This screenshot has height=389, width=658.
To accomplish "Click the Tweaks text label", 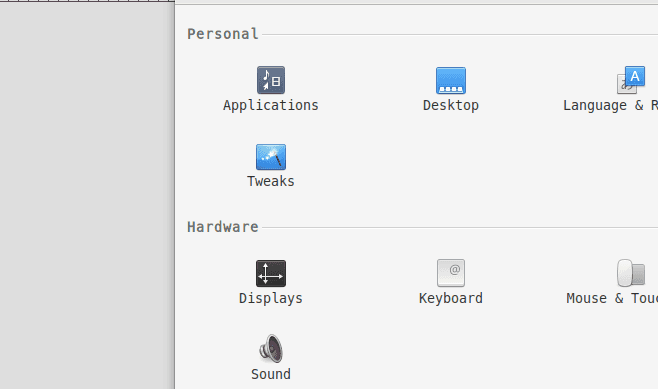I will click(271, 181).
